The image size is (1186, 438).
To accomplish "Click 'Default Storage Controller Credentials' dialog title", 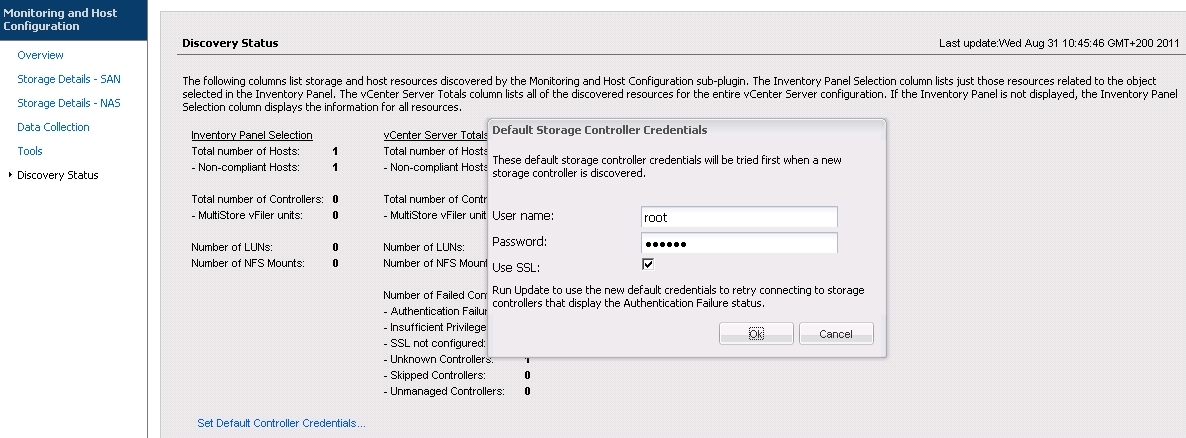I will 600,130.
